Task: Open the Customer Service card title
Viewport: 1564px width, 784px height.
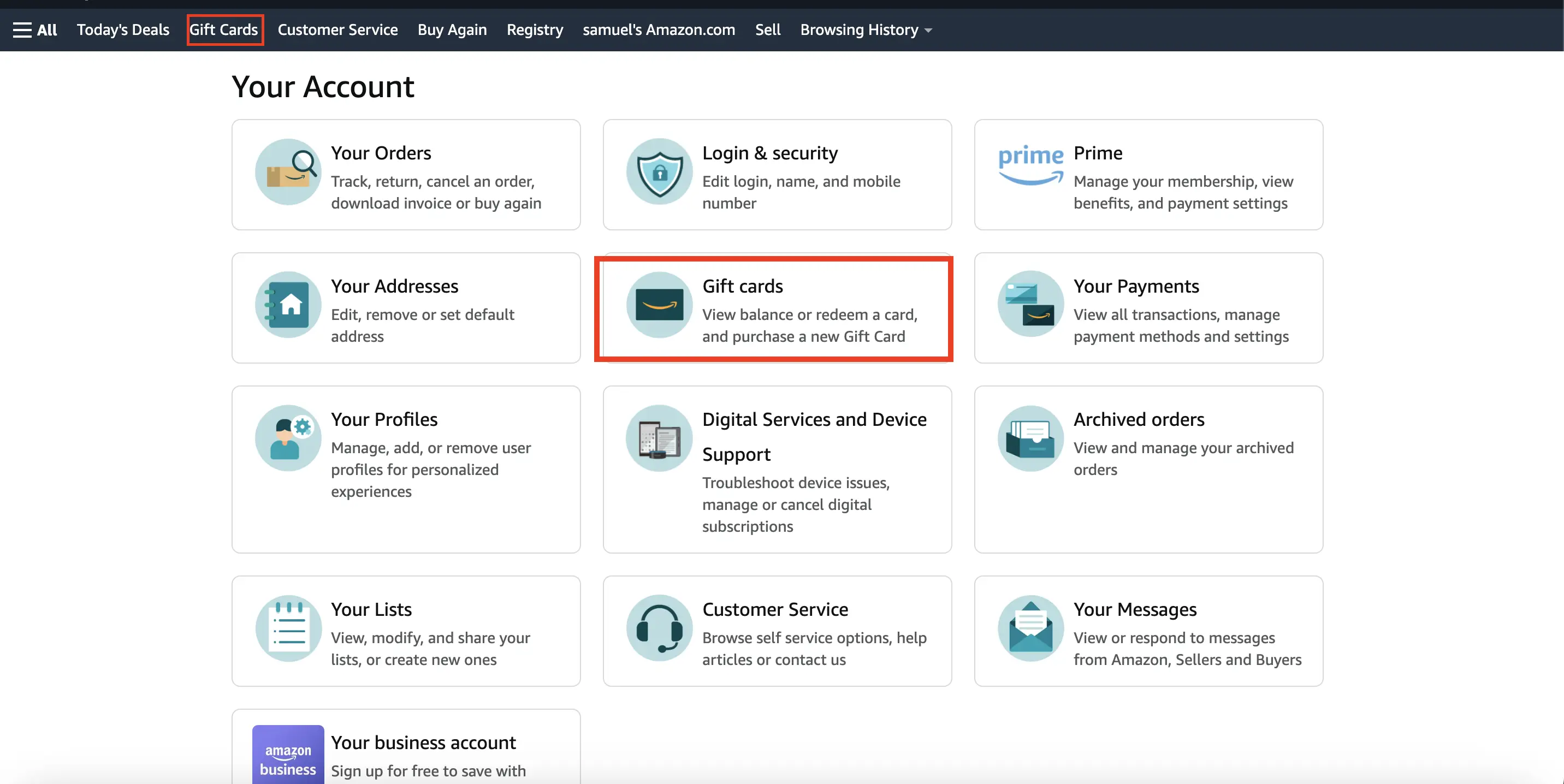Action: click(775, 609)
